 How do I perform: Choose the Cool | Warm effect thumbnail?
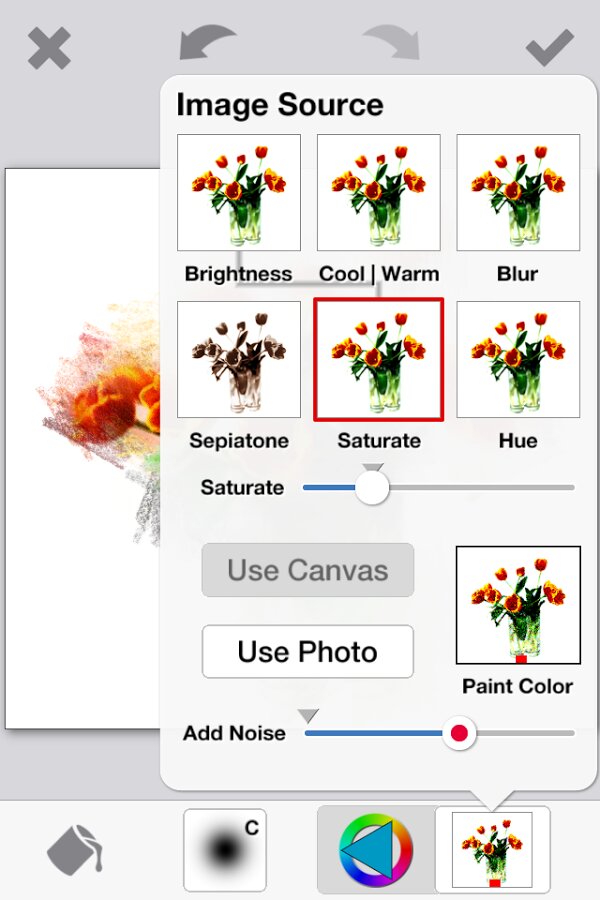coord(379,192)
